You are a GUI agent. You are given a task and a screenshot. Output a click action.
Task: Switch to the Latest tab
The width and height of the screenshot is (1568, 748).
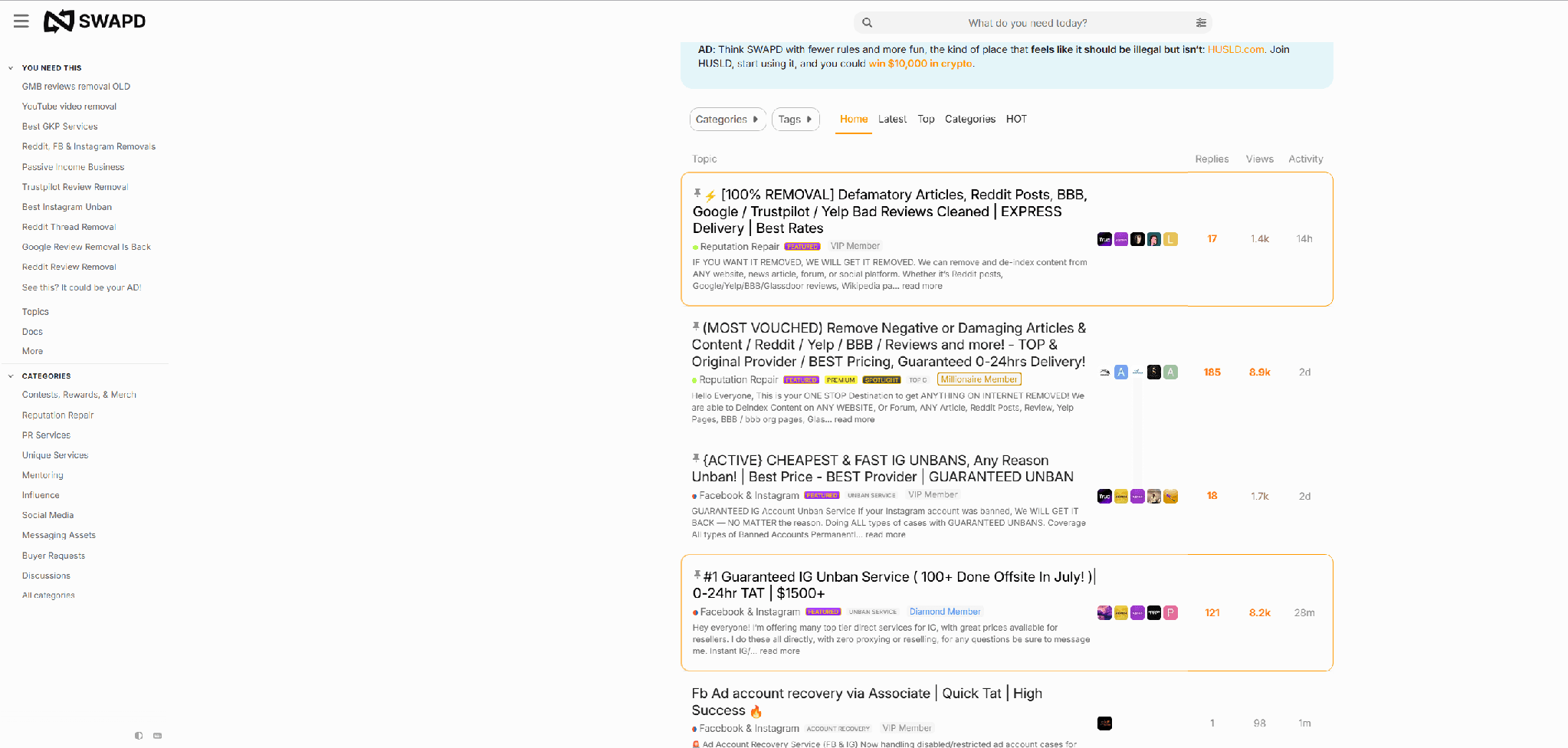coord(892,120)
